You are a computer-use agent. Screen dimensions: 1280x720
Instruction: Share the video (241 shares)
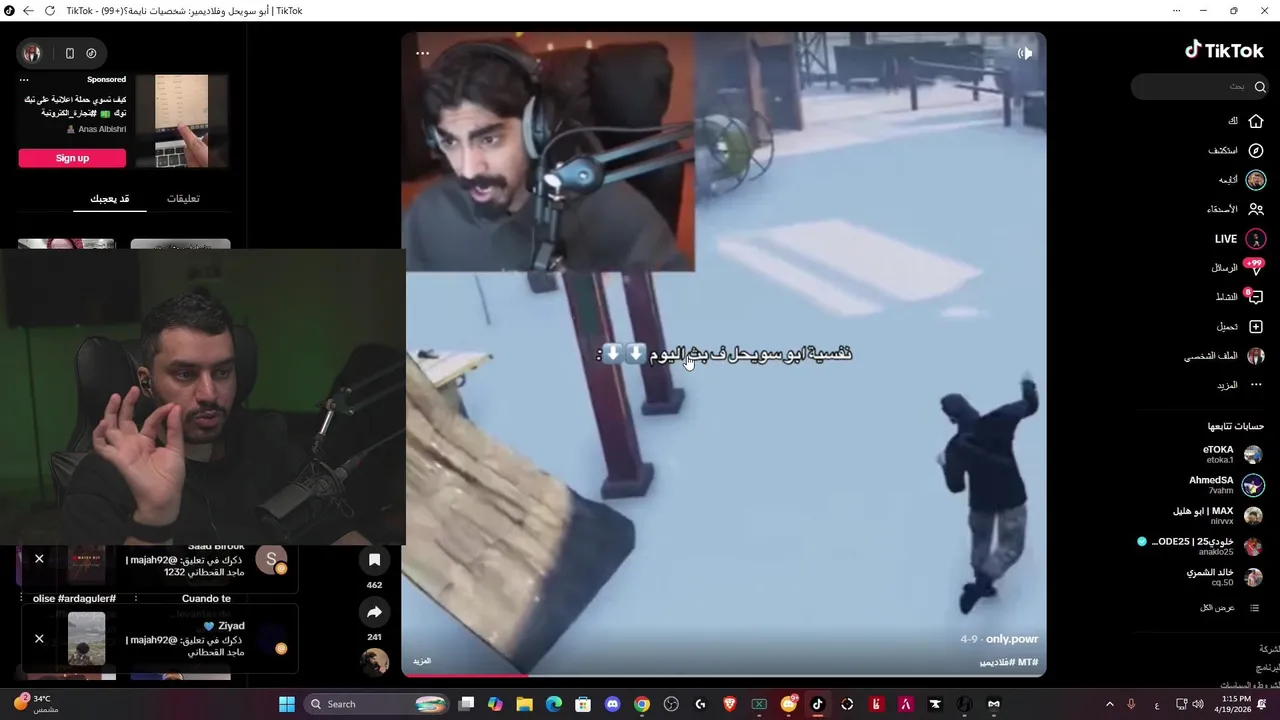(x=374, y=612)
